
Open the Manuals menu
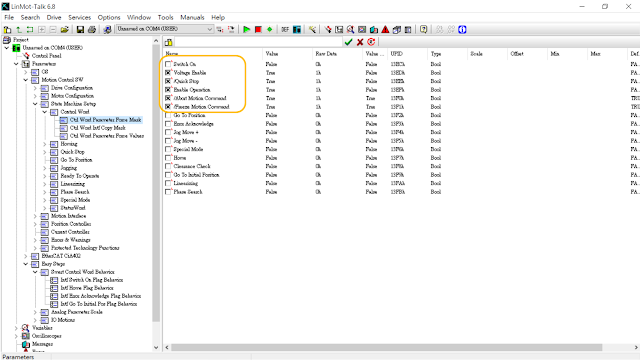click(x=192, y=18)
